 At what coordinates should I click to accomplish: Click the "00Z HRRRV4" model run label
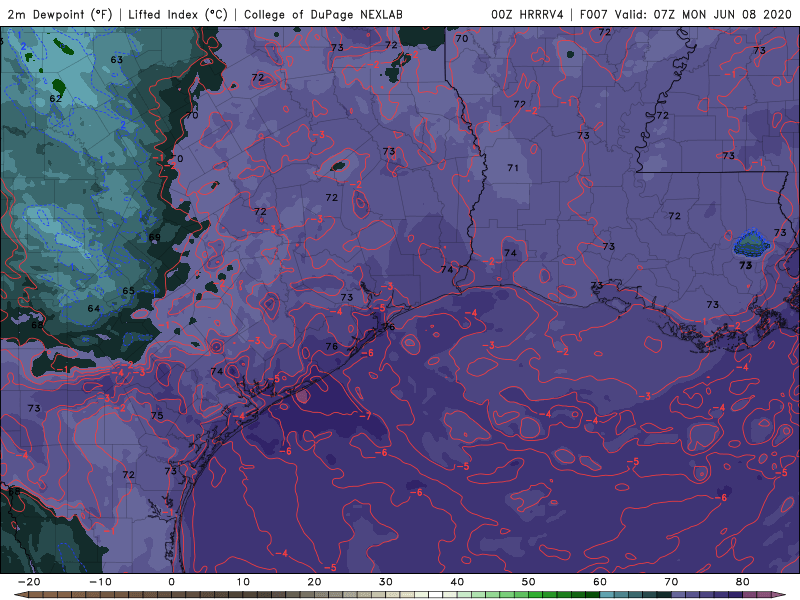pyautogui.click(x=527, y=14)
